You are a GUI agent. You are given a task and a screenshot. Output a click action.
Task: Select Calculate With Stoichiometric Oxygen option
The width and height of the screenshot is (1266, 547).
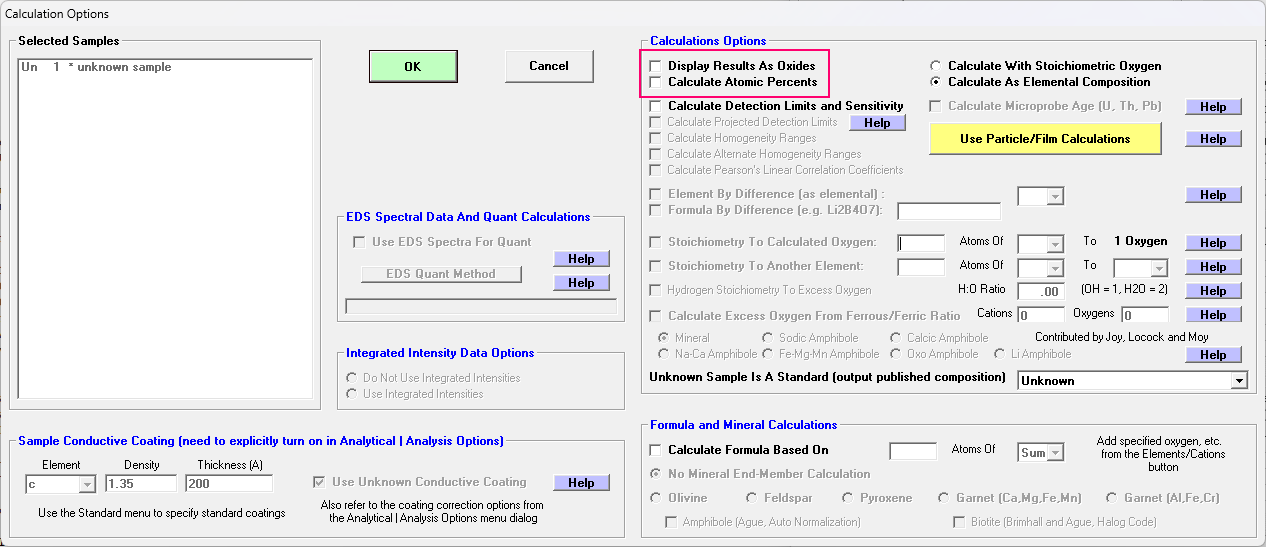coord(936,66)
